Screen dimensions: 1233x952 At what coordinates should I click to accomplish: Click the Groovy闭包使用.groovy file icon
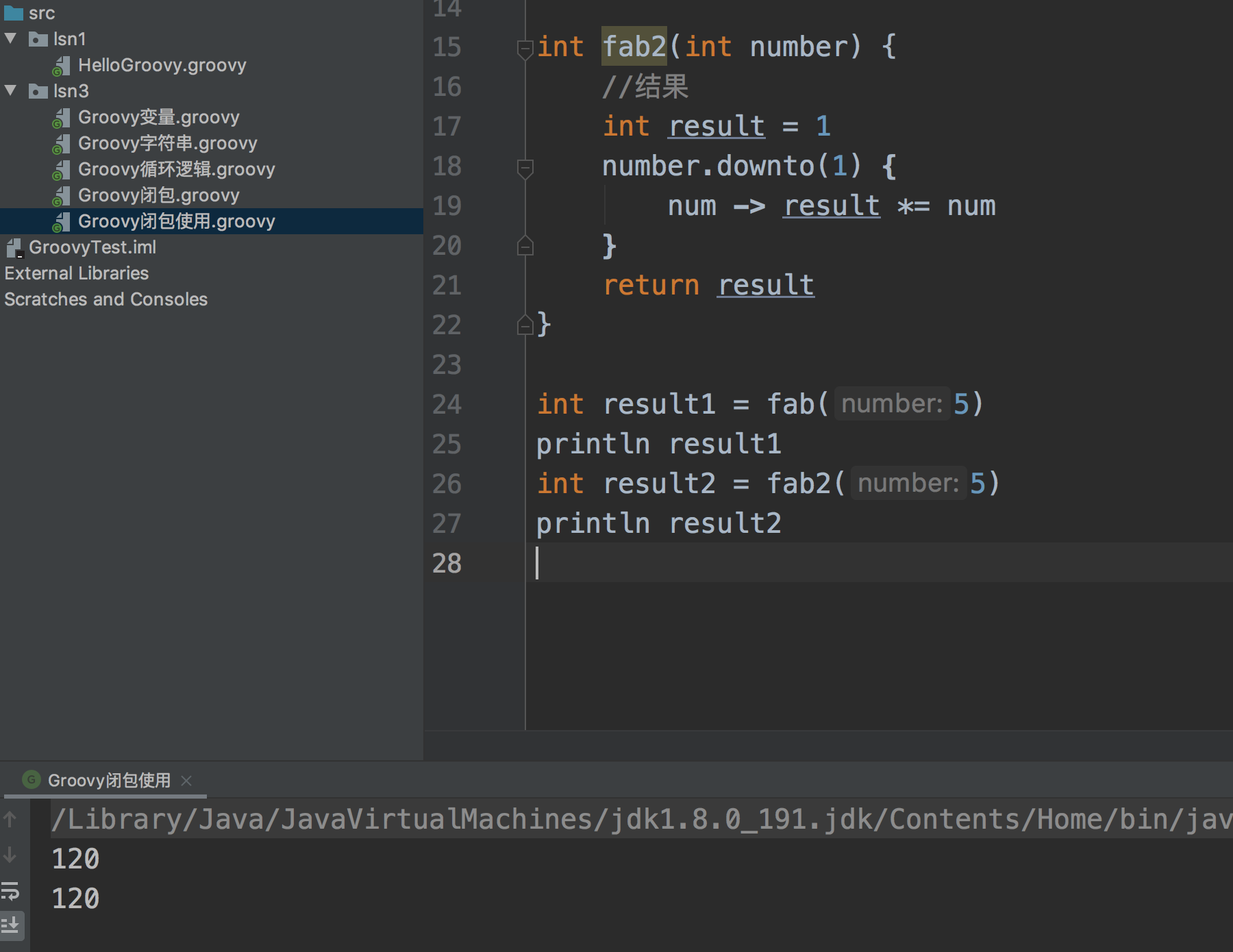pyautogui.click(x=62, y=222)
